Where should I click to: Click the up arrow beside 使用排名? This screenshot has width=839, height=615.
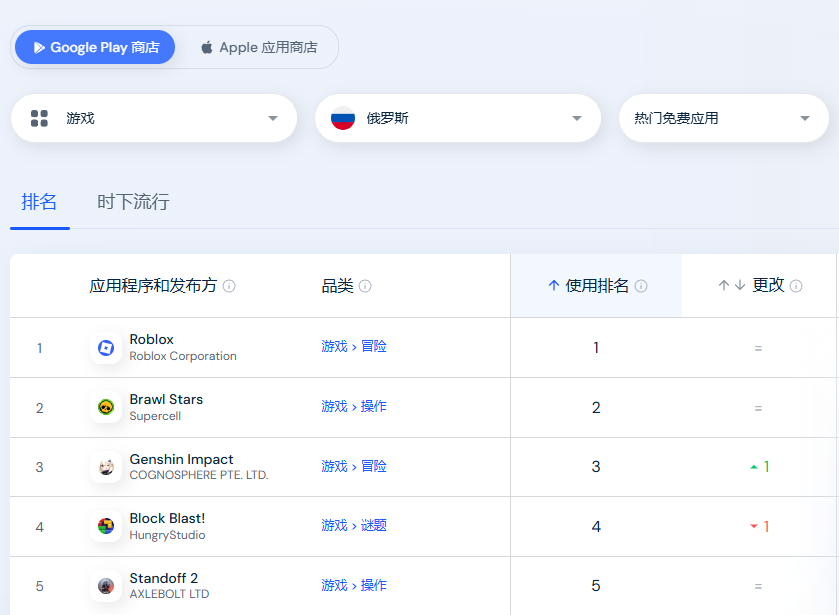coord(554,285)
